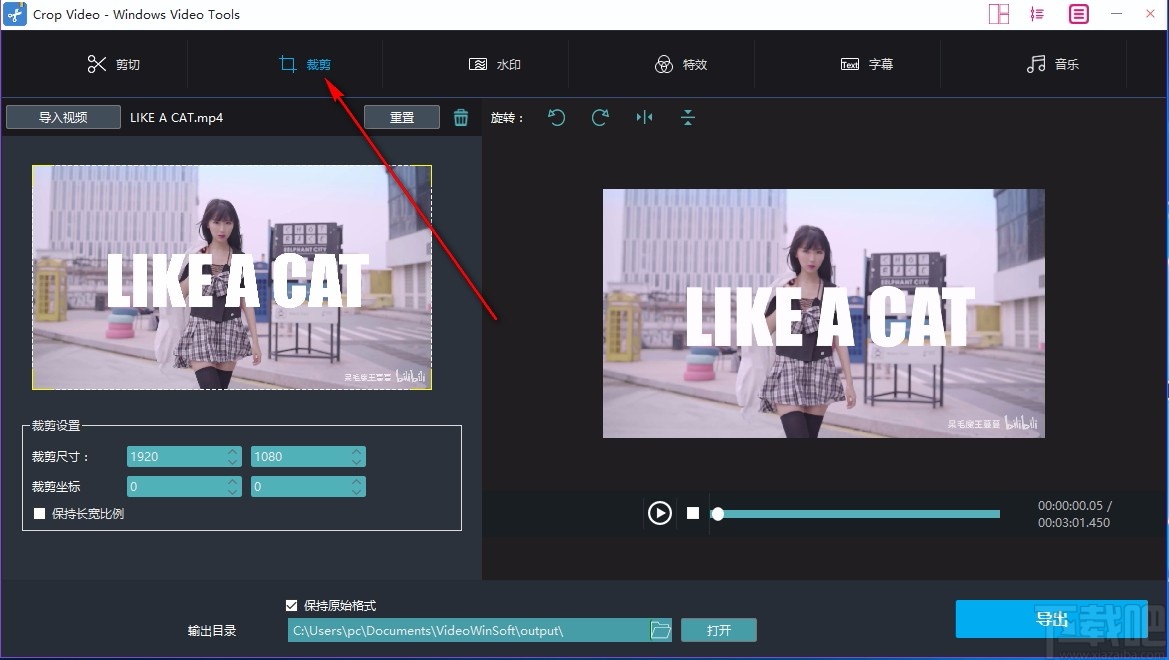The height and width of the screenshot is (660, 1169).
Task: Flip the video horizontally
Action: (644, 117)
